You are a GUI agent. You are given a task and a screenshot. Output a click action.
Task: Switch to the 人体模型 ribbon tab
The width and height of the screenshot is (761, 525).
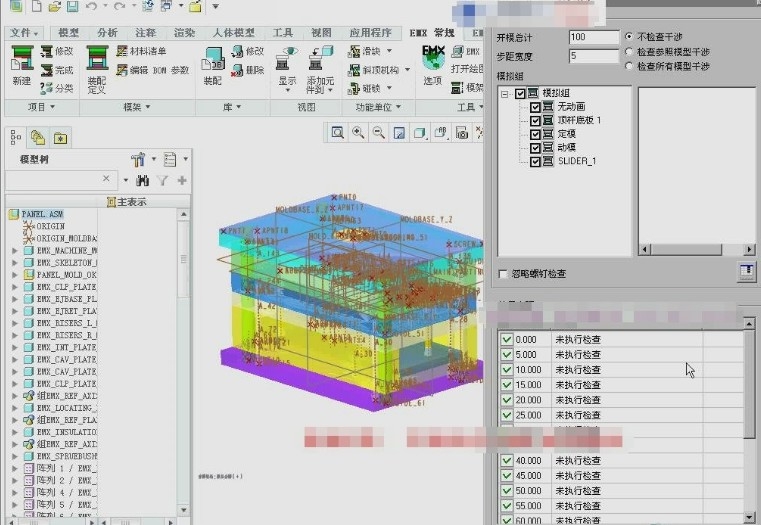tap(233, 33)
